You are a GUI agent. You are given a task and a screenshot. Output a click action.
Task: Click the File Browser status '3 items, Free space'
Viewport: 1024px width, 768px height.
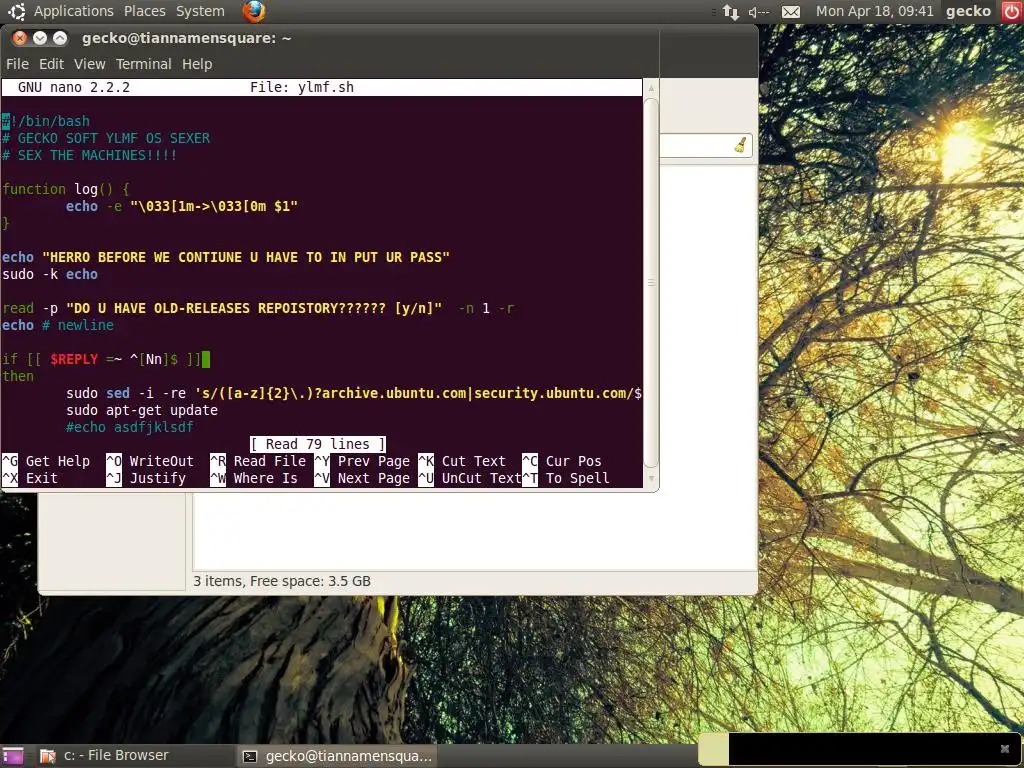tap(281, 581)
